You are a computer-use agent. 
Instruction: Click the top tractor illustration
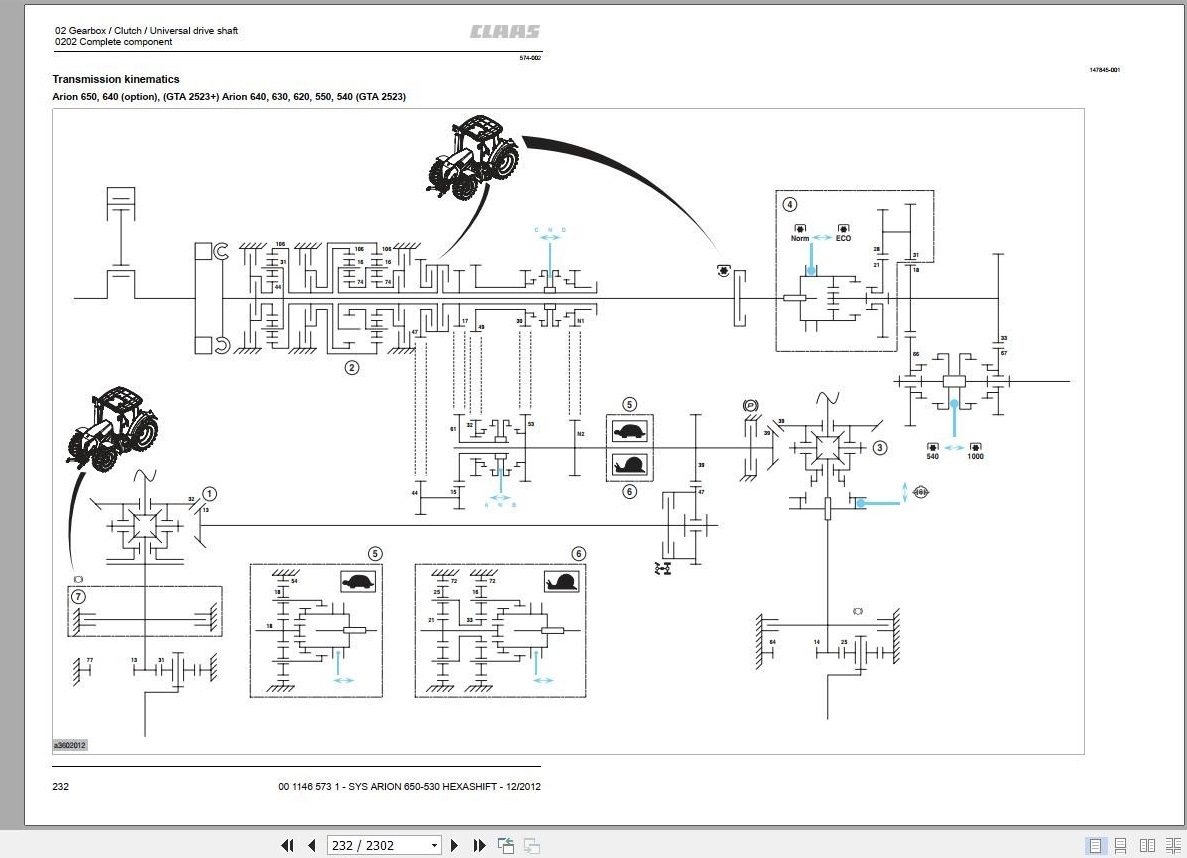point(473,158)
